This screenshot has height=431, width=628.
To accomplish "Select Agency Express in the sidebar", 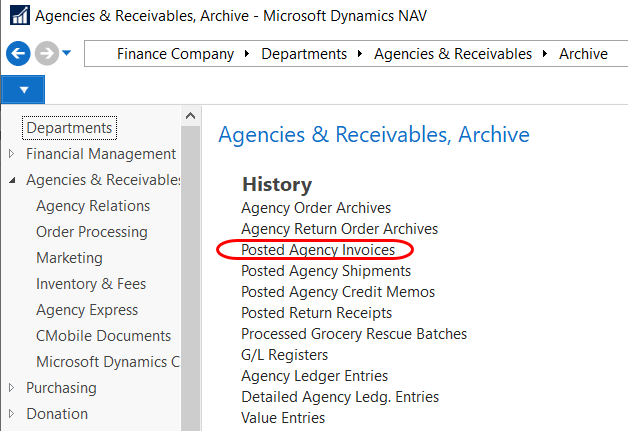I will click(x=87, y=310).
